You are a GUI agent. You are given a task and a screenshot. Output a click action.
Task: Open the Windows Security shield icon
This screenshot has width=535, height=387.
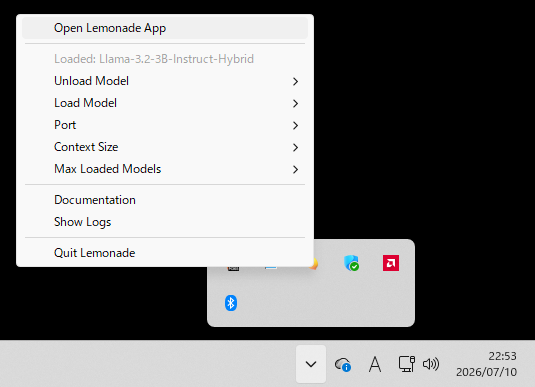[x=351, y=263]
